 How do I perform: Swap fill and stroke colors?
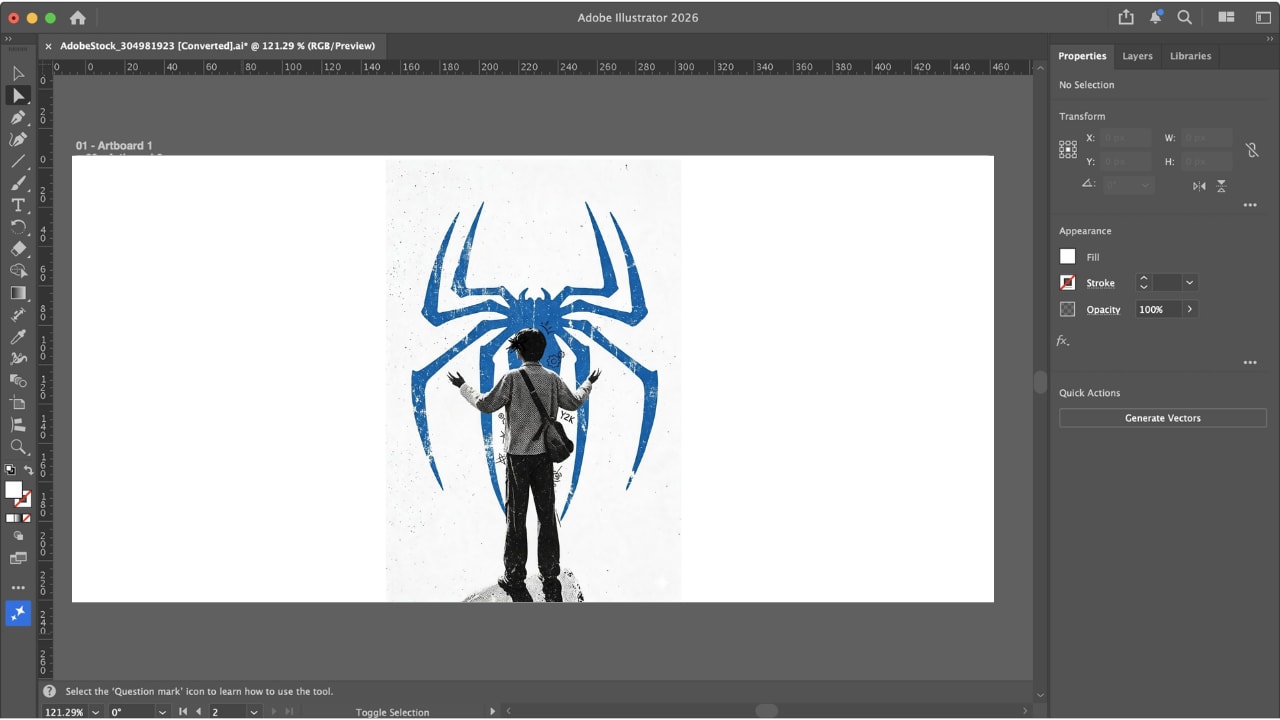click(28, 470)
